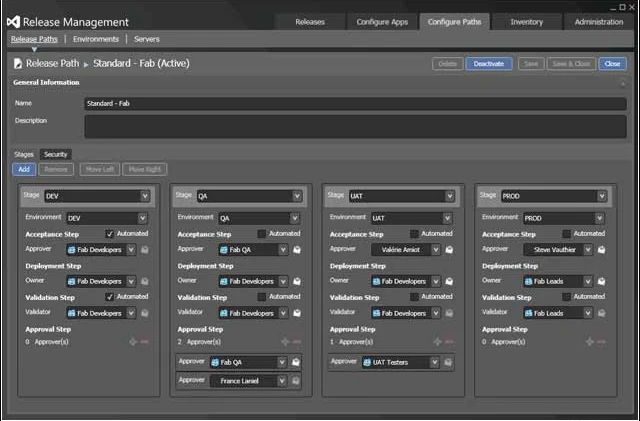
Task: Click the email icon beside QA Validator
Action: [x=297, y=313]
